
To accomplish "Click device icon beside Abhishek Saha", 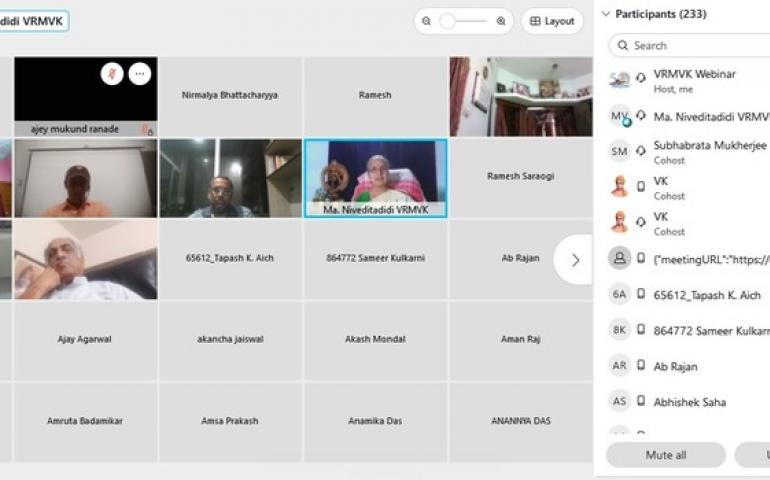I will tap(641, 401).
